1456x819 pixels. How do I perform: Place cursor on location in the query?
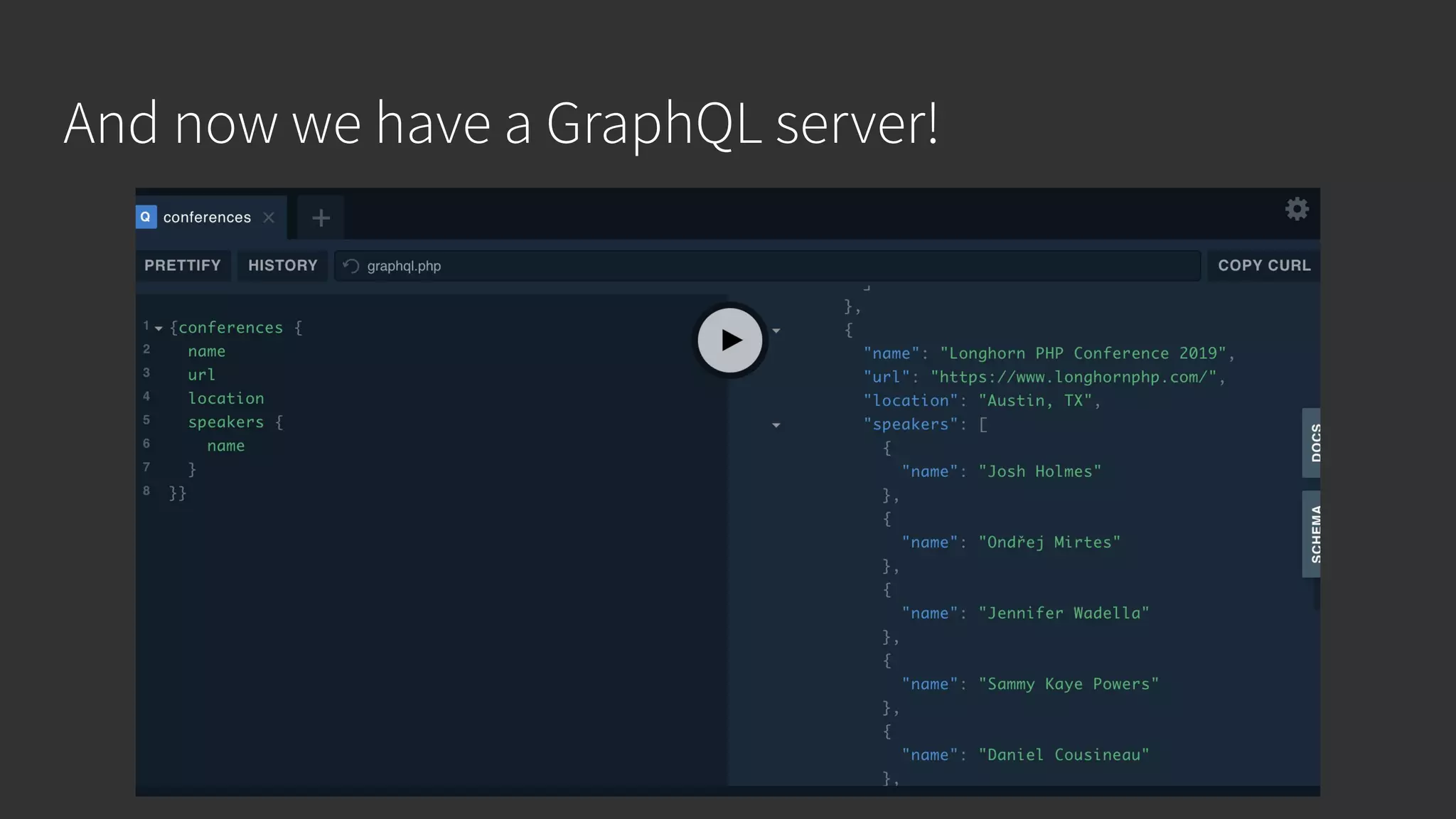pos(226,398)
